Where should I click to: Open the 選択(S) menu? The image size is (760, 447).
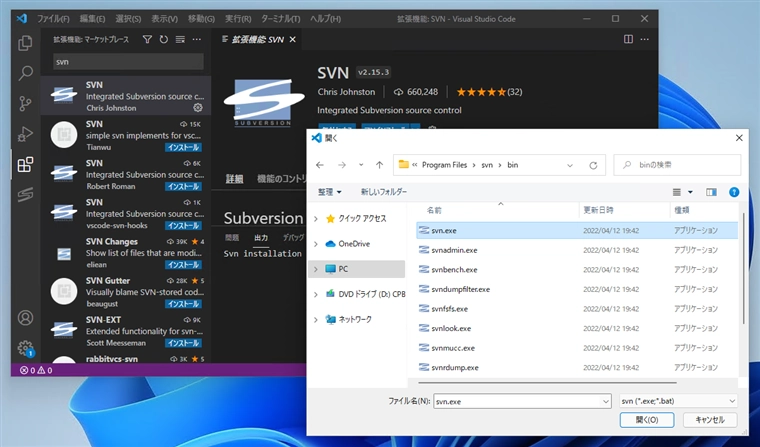click(128, 19)
